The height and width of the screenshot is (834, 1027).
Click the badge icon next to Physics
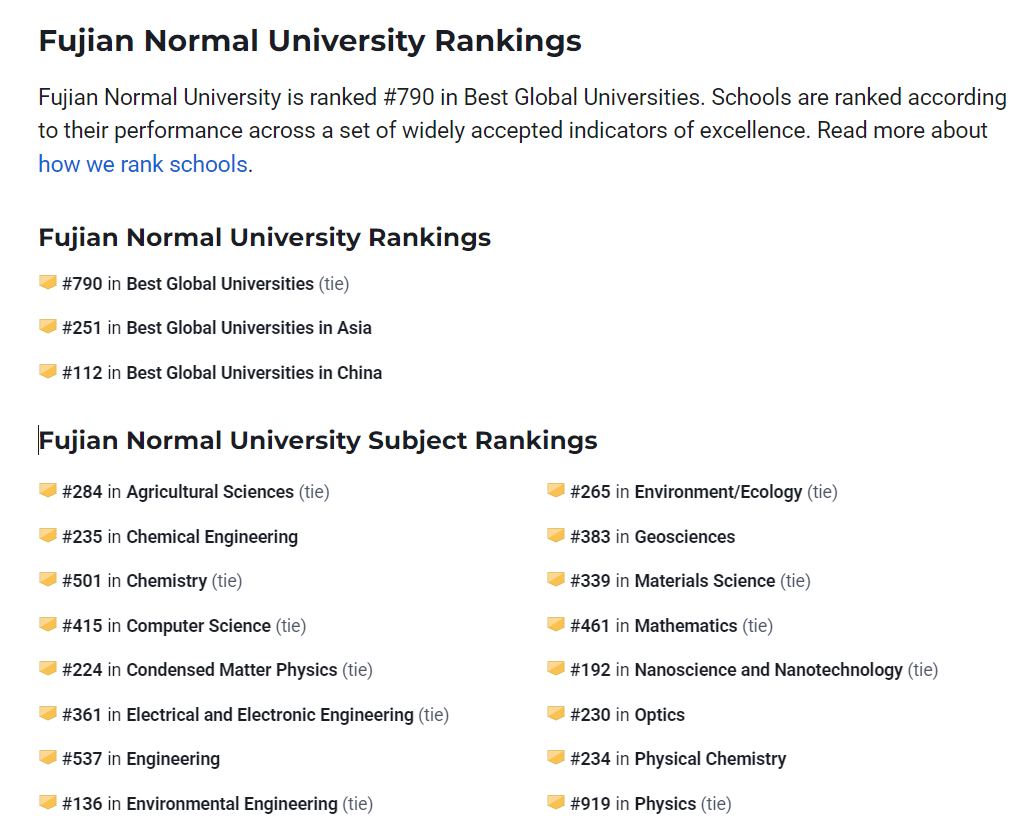[x=556, y=803]
